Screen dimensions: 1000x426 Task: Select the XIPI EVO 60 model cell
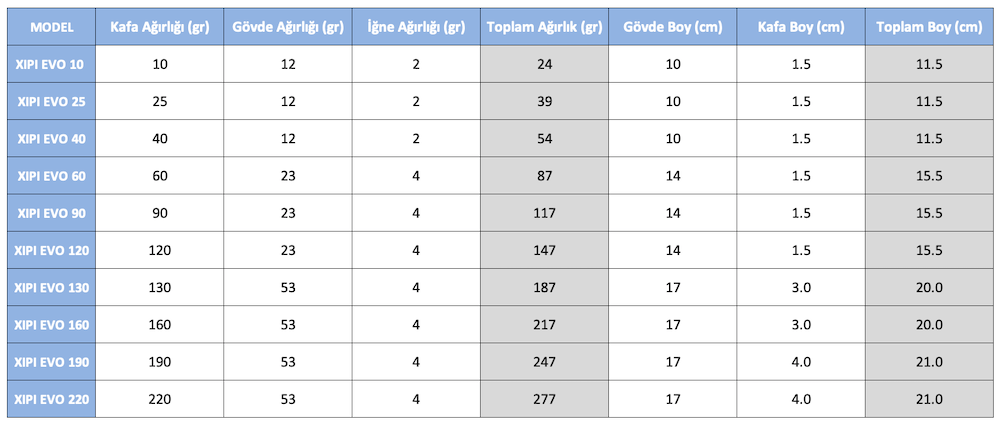pyautogui.click(x=51, y=175)
